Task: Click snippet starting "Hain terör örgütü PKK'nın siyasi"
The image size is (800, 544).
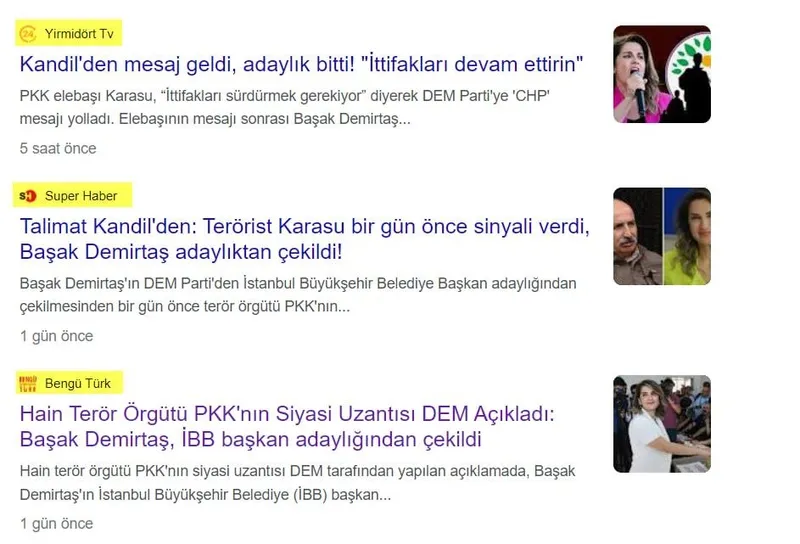Action: tap(297, 483)
